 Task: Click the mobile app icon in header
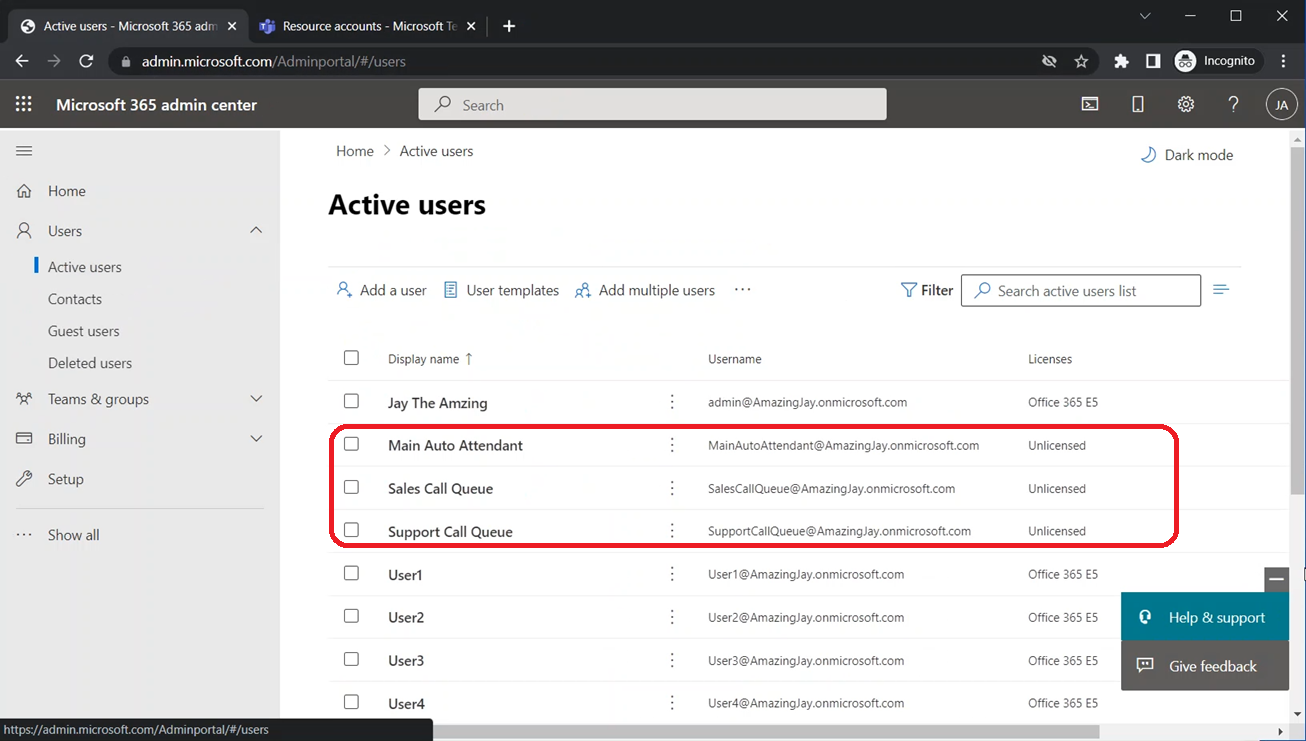[x=1138, y=105]
